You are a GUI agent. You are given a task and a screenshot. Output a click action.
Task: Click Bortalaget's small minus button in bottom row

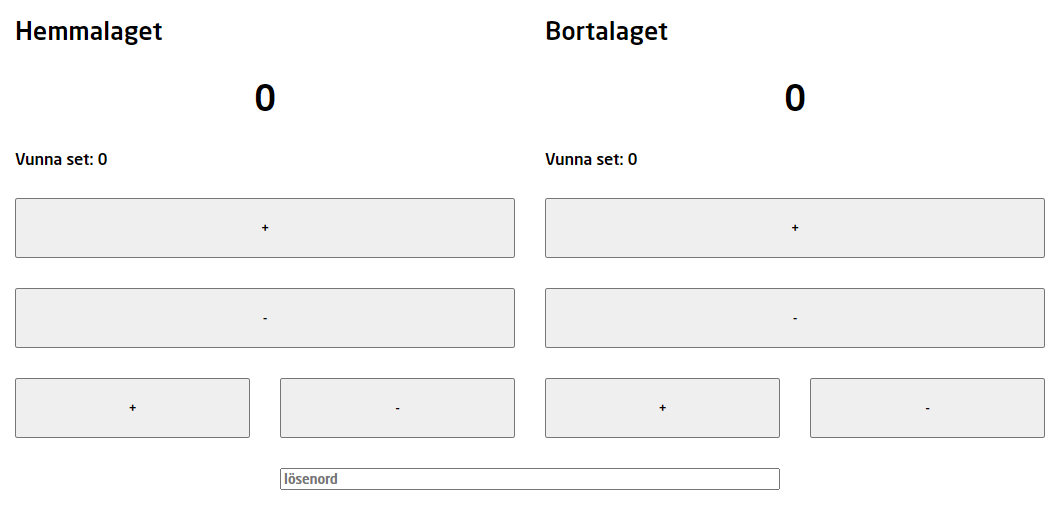[x=927, y=408]
